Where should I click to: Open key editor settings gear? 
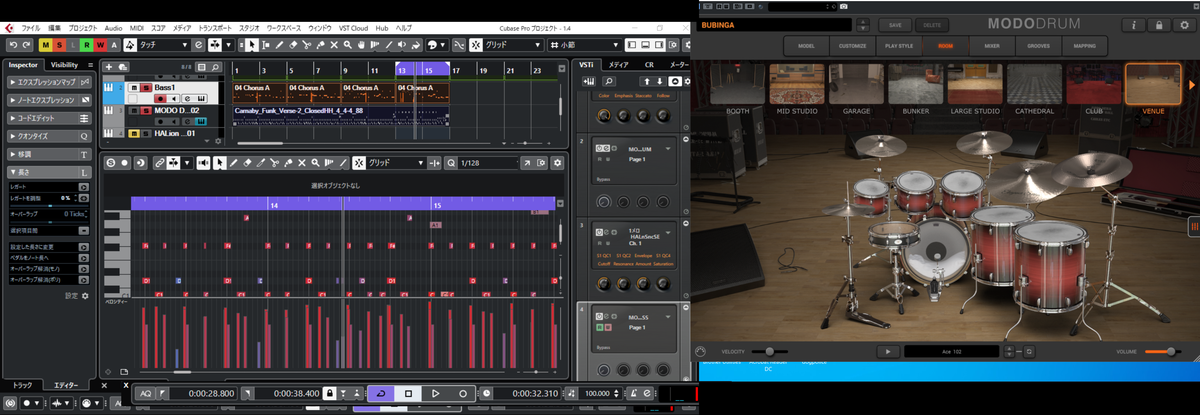(x=559, y=162)
